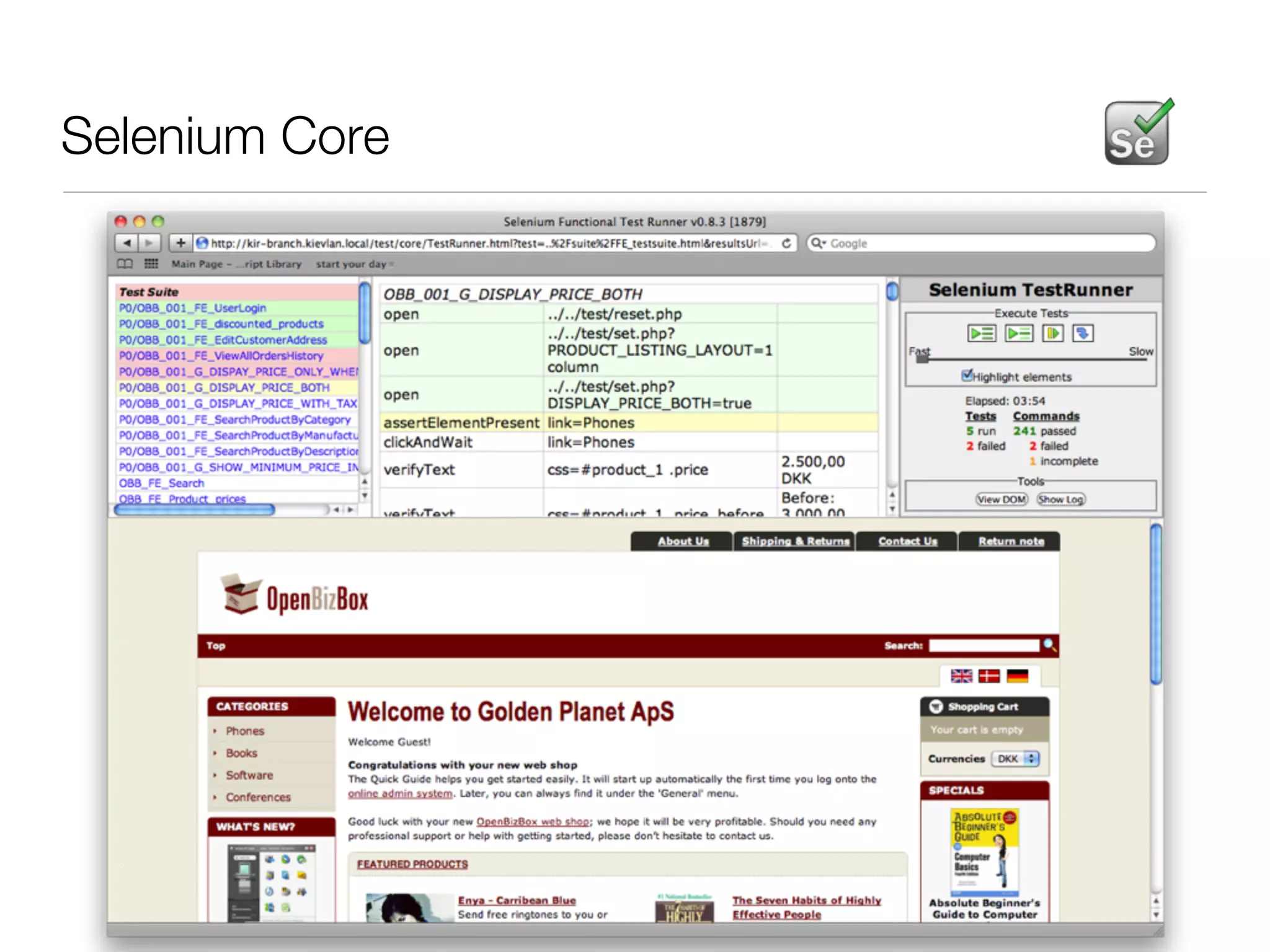
Task: Click the test suite horizontal scrollbar
Action: [195, 509]
